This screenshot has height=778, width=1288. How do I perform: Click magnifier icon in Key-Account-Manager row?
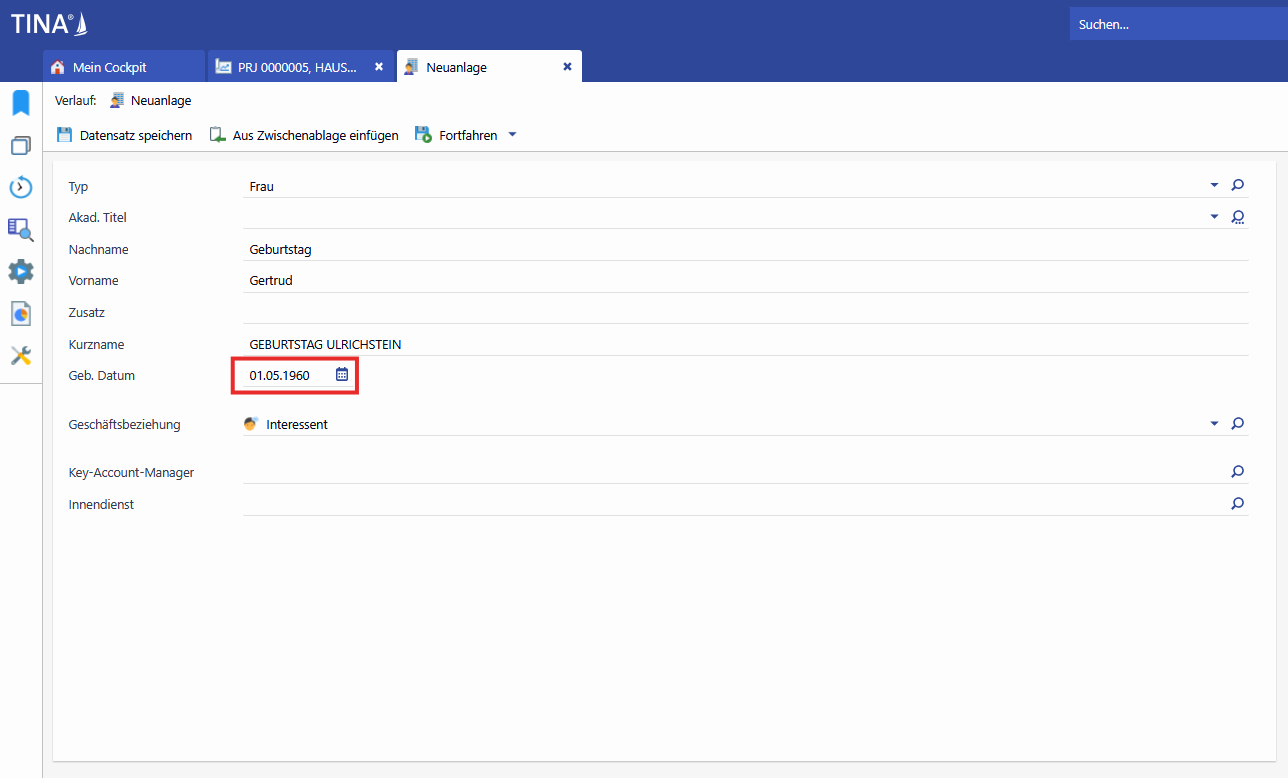click(1237, 472)
